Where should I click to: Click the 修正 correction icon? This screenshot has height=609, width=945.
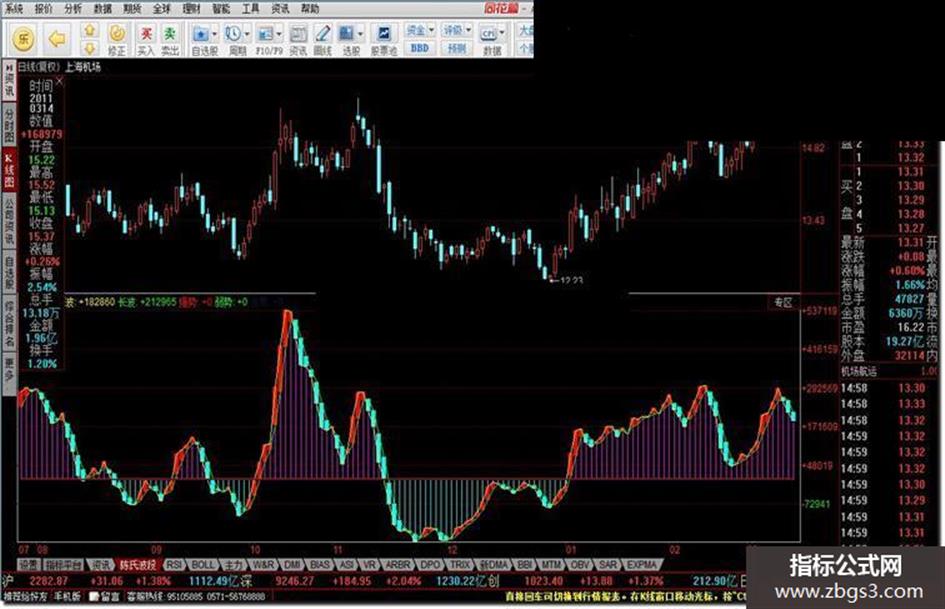point(117,40)
